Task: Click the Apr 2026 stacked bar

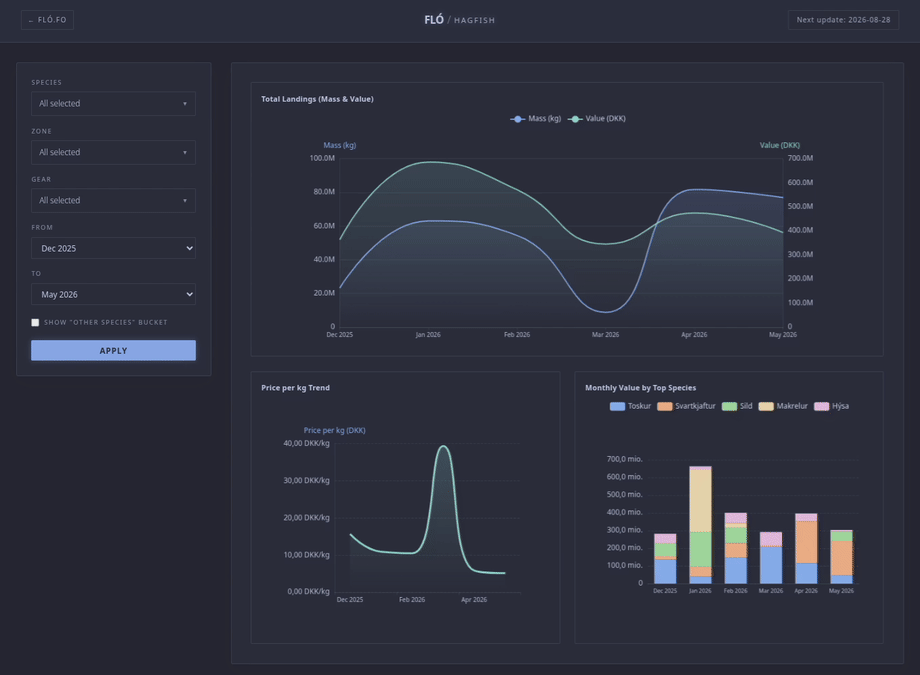Action: coord(806,548)
